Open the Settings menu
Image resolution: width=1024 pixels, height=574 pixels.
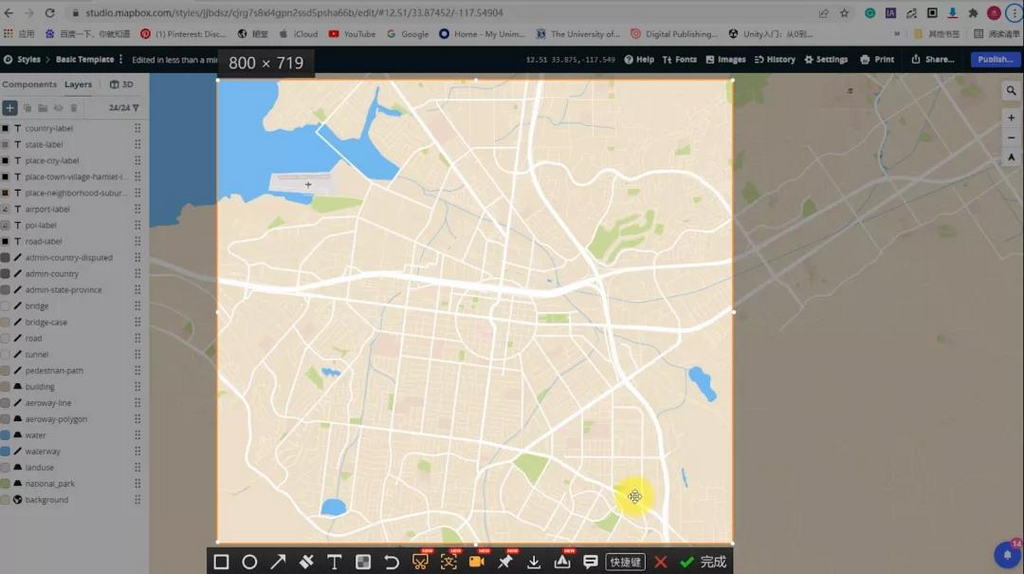(826, 60)
